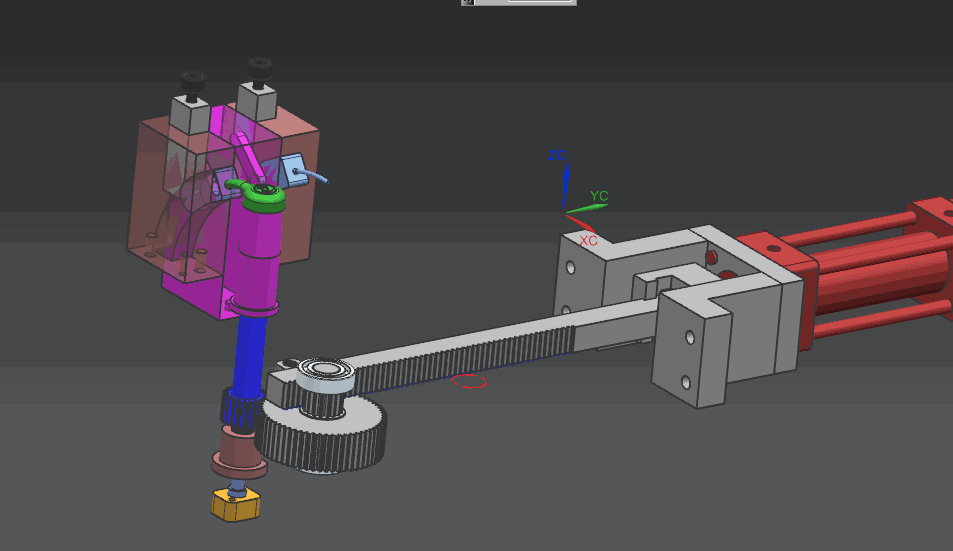
Task: Click the green clamp ring
Action: [262, 197]
